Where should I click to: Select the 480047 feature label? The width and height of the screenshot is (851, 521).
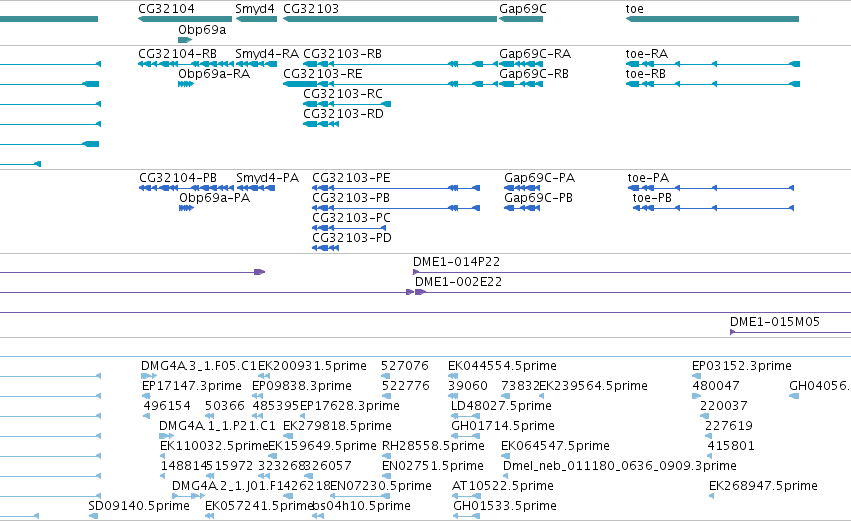pyautogui.click(x=716, y=386)
